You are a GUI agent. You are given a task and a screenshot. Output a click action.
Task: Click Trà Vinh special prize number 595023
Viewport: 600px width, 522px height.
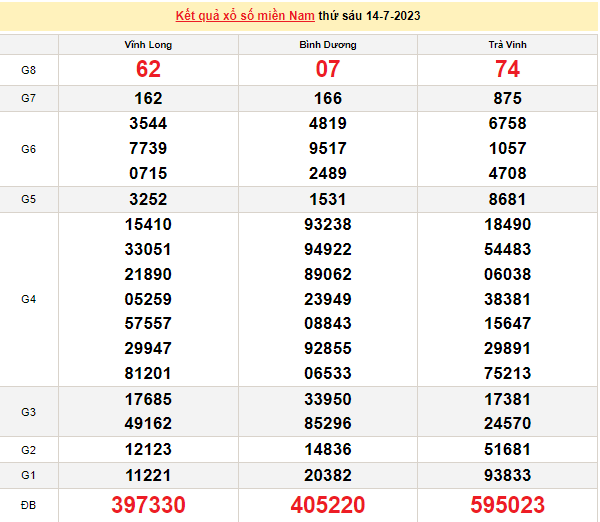click(x=508, y=505)
